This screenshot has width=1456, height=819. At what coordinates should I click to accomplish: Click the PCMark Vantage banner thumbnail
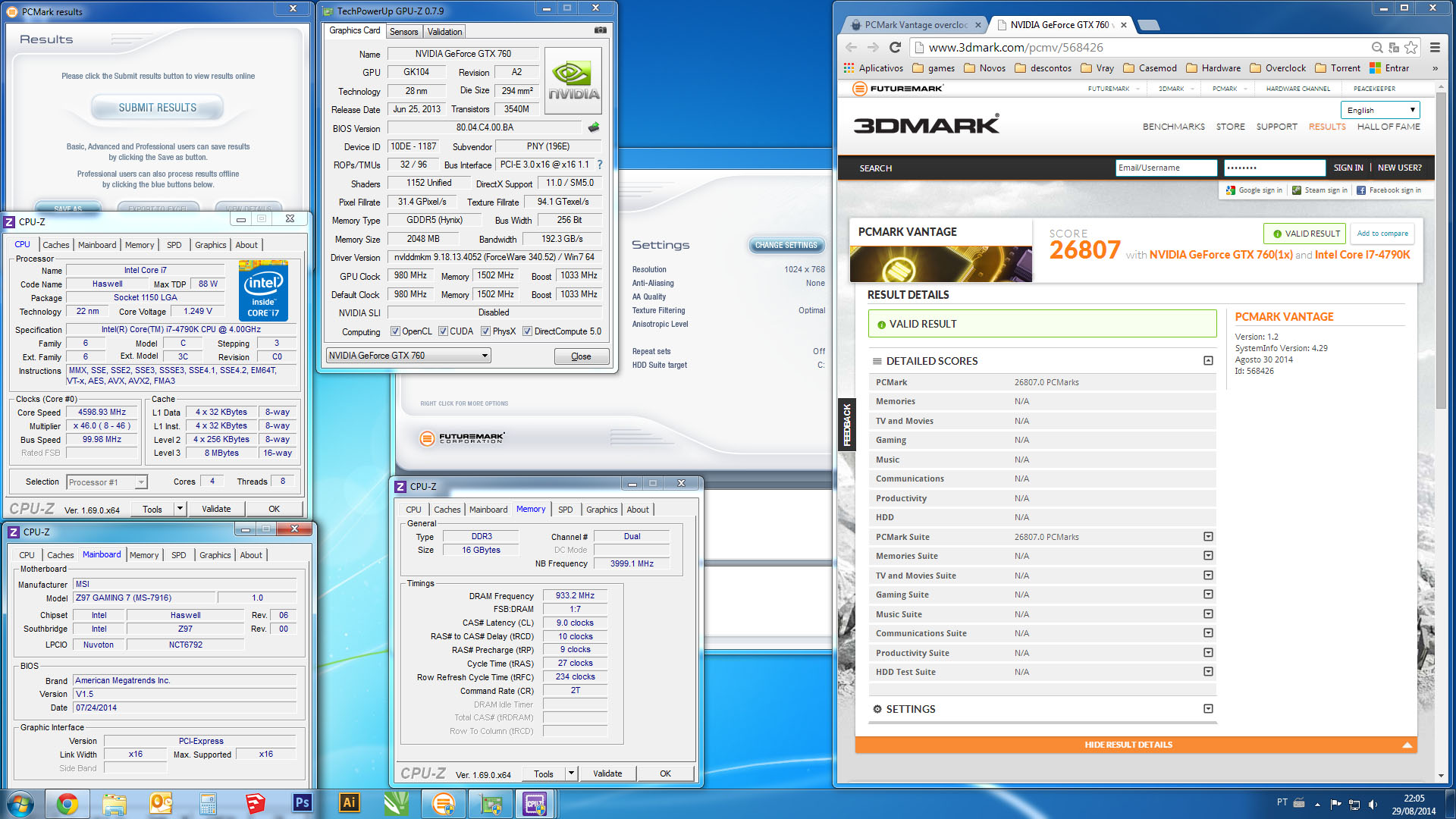pyautogui.click(x=941, y=264)
